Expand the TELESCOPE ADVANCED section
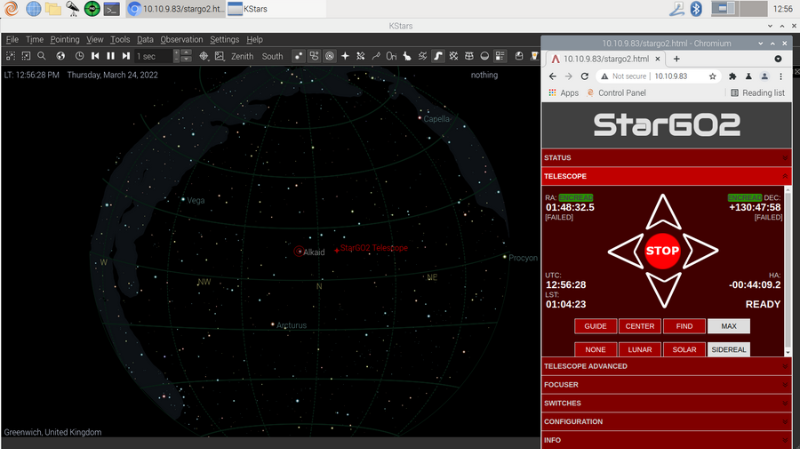Image resolution: width=800 pixels, height=449 pixels. click(x=666, y=366)
